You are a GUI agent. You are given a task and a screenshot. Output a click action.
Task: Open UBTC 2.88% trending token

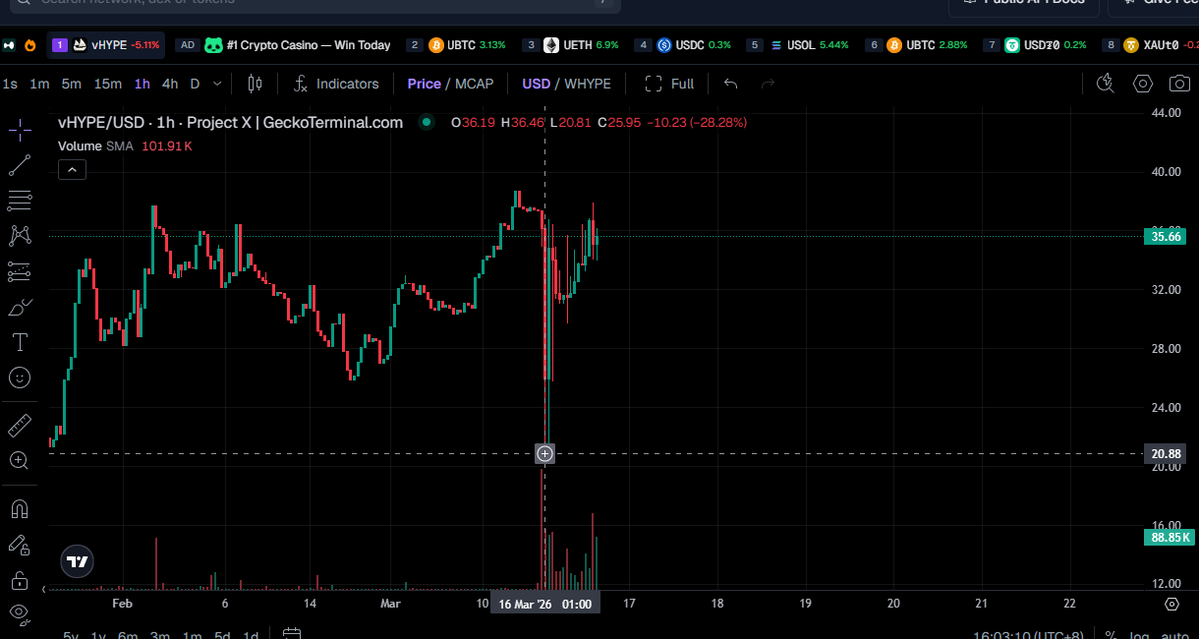point(916,45)
